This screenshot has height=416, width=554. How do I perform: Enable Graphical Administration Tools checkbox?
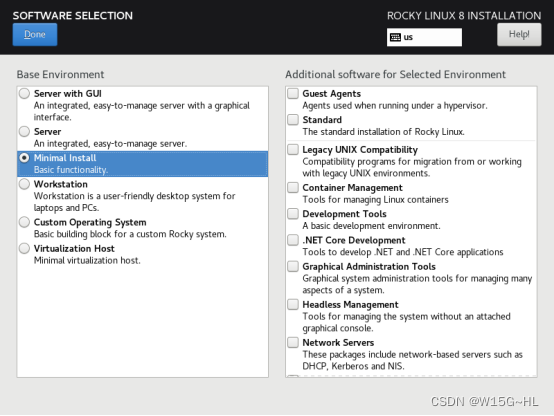293,266
